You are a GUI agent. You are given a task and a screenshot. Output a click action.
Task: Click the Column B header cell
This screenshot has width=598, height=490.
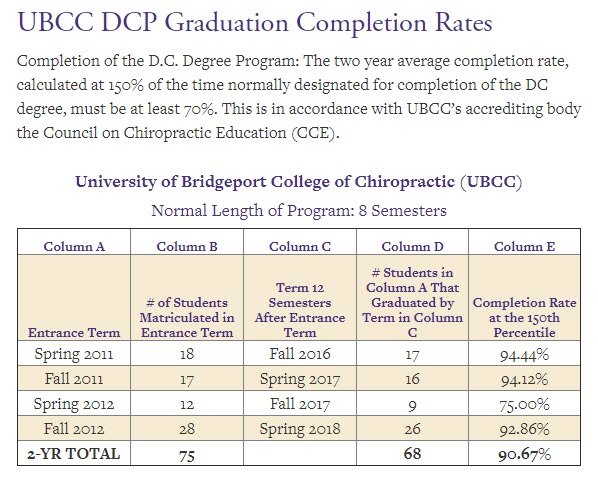pos(187,242)
